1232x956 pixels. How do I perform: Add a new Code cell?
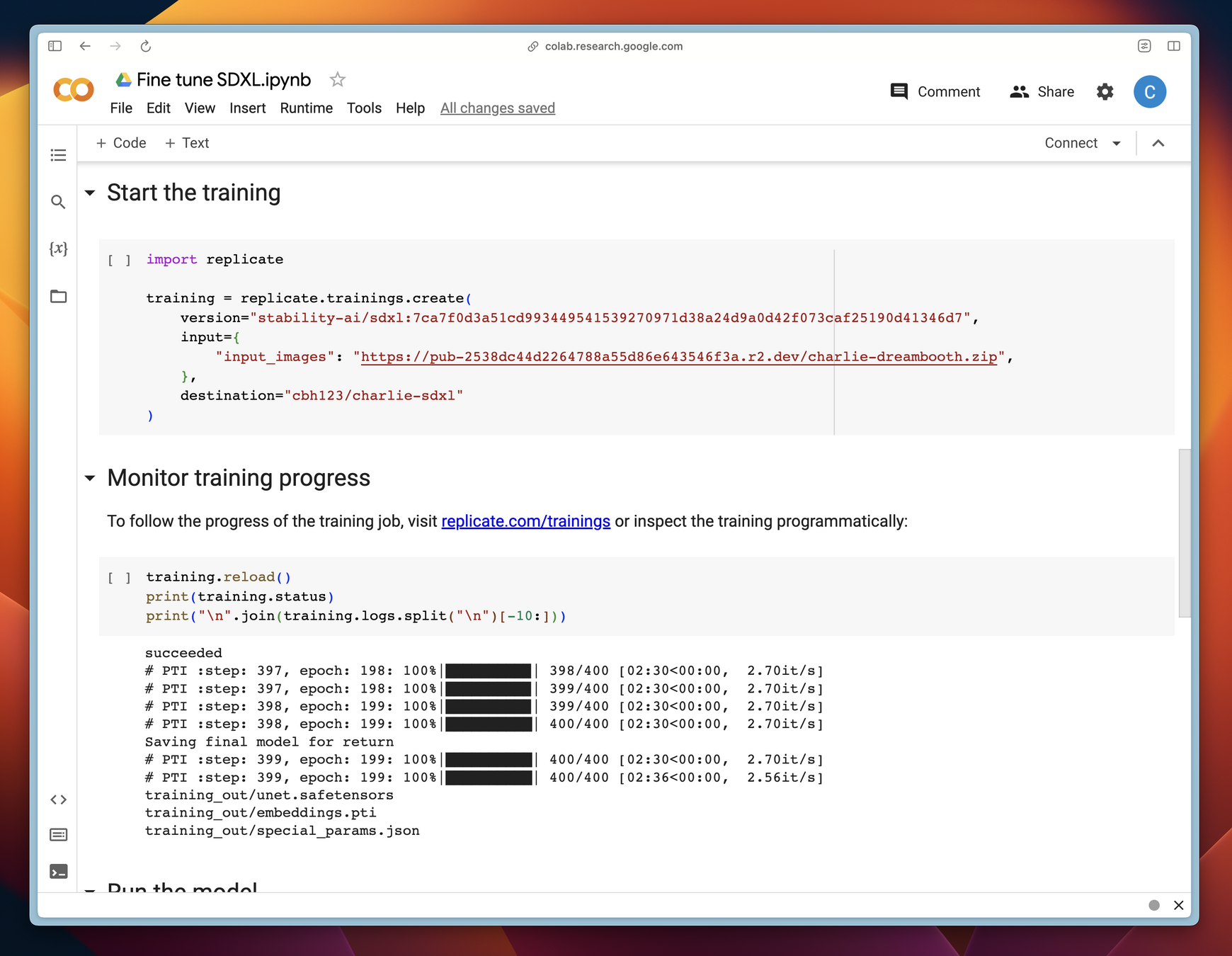(x=121, y=143)
